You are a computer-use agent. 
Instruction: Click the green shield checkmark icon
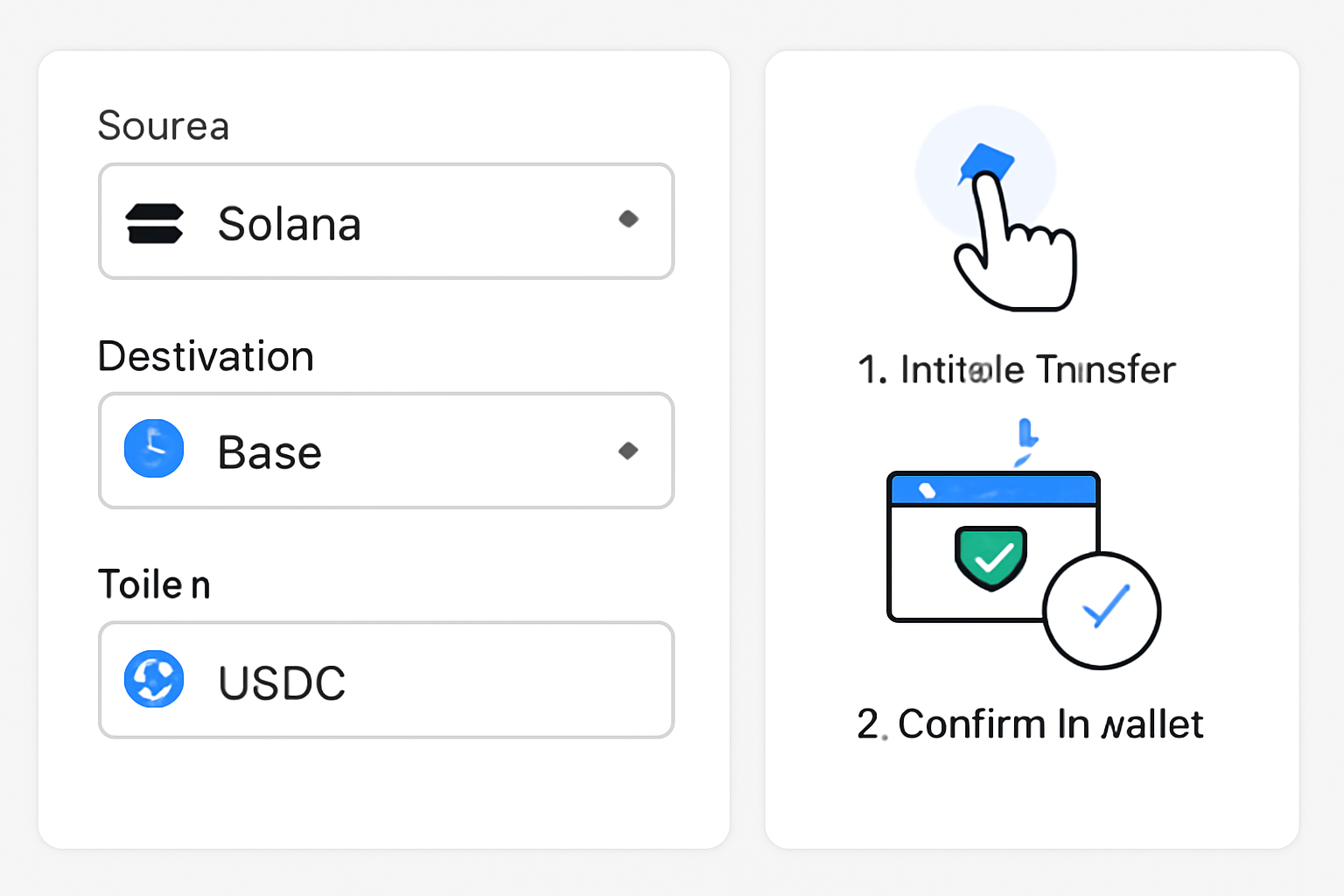[991, 558]
